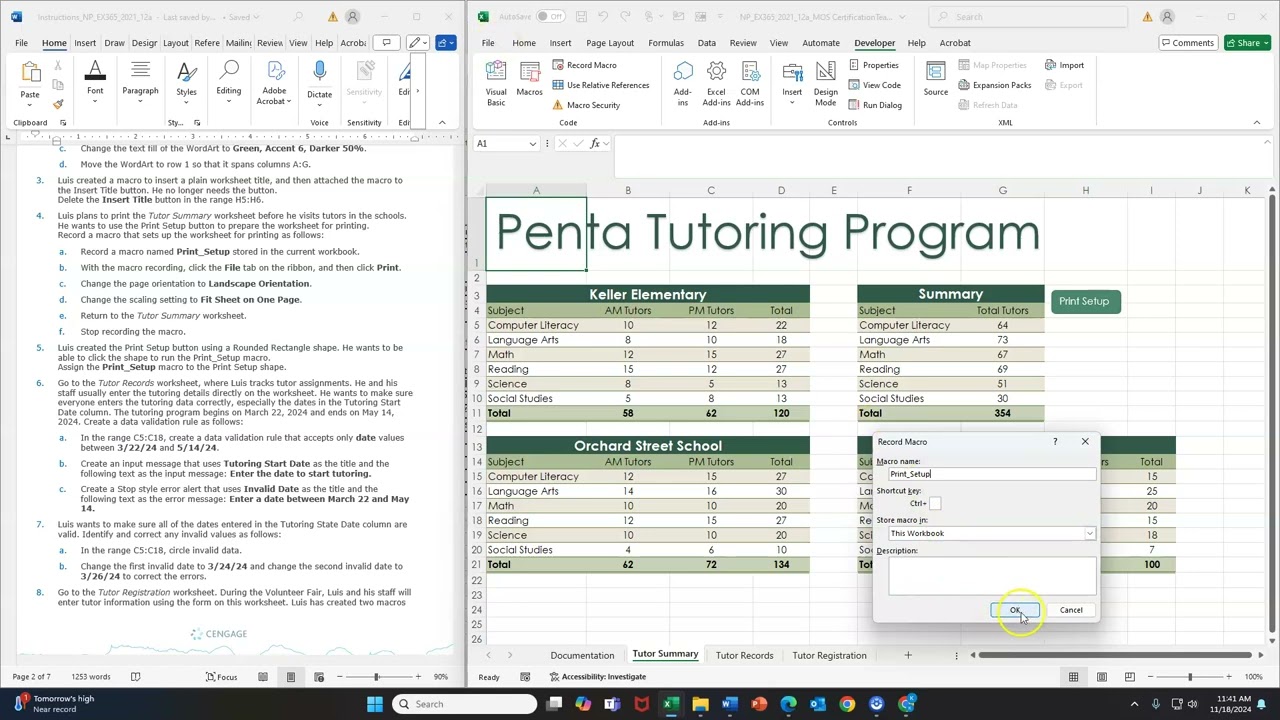Switch to Tutor Registration sheet

[829, 655]
